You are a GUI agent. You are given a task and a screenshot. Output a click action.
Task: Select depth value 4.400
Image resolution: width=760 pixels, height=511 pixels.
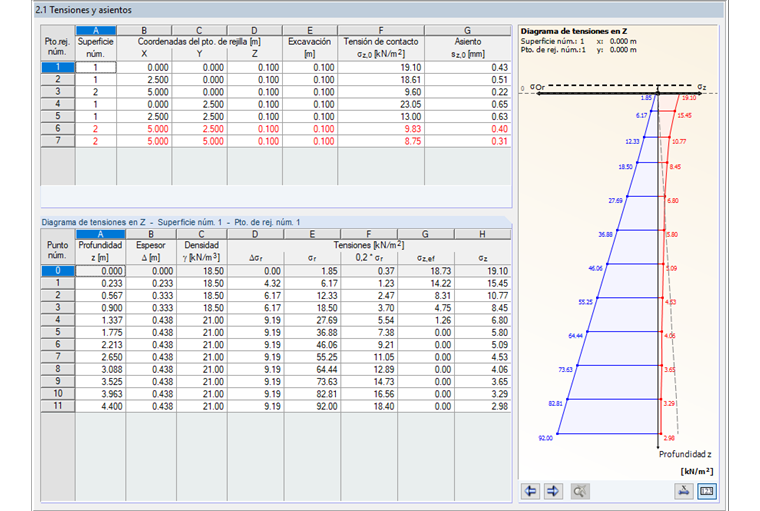pyautogui.click(x=100, y=406)
